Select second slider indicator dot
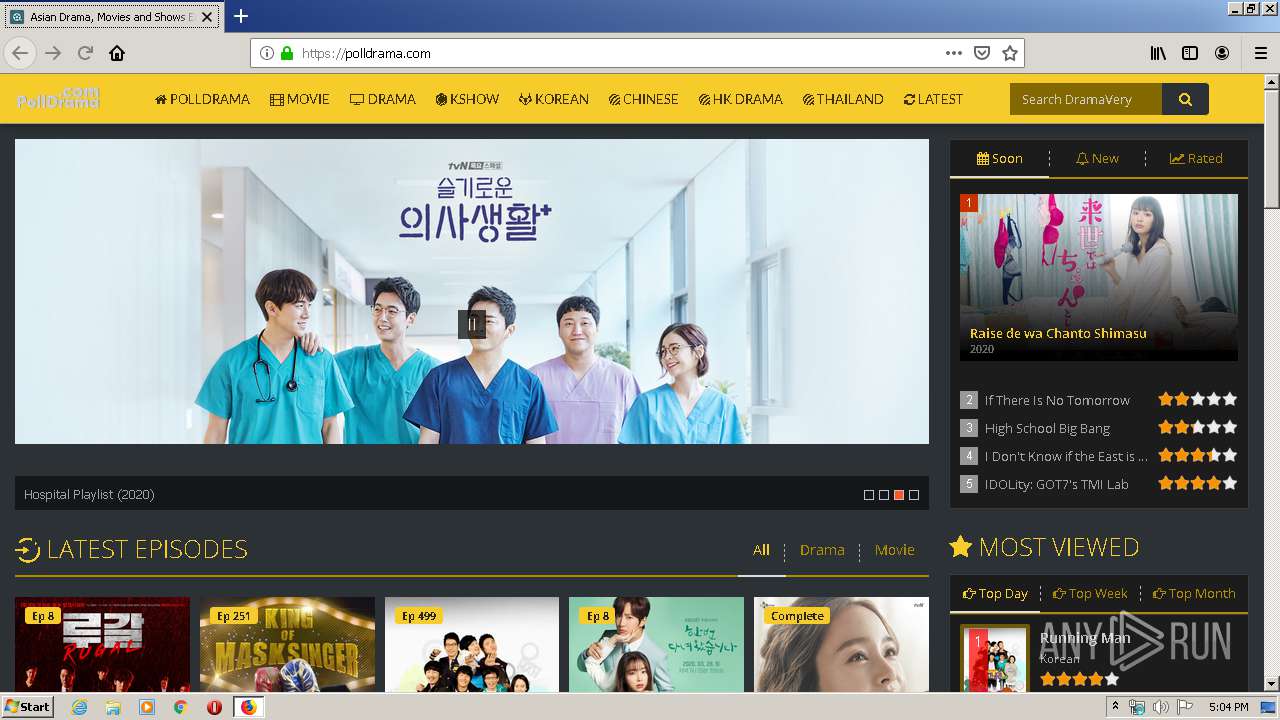This screenshot has height=720, width=1280. click(884, 495)
